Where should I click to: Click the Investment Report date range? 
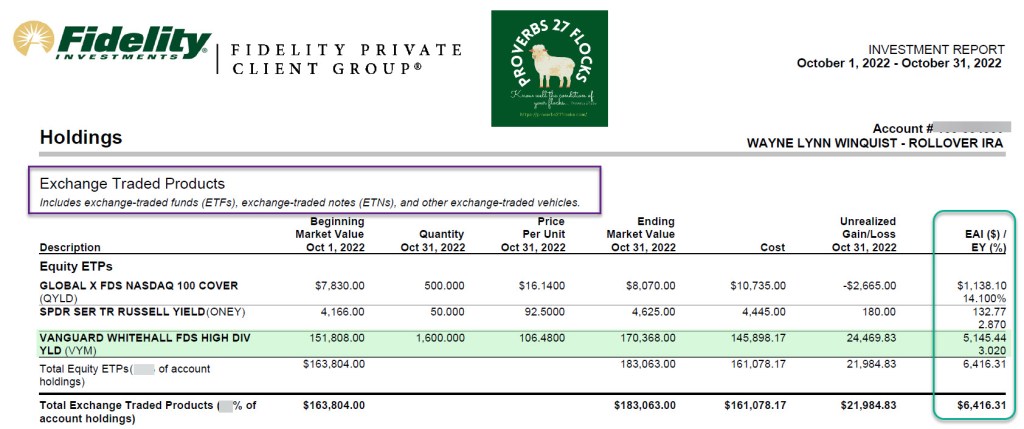[x=899, y=63]
